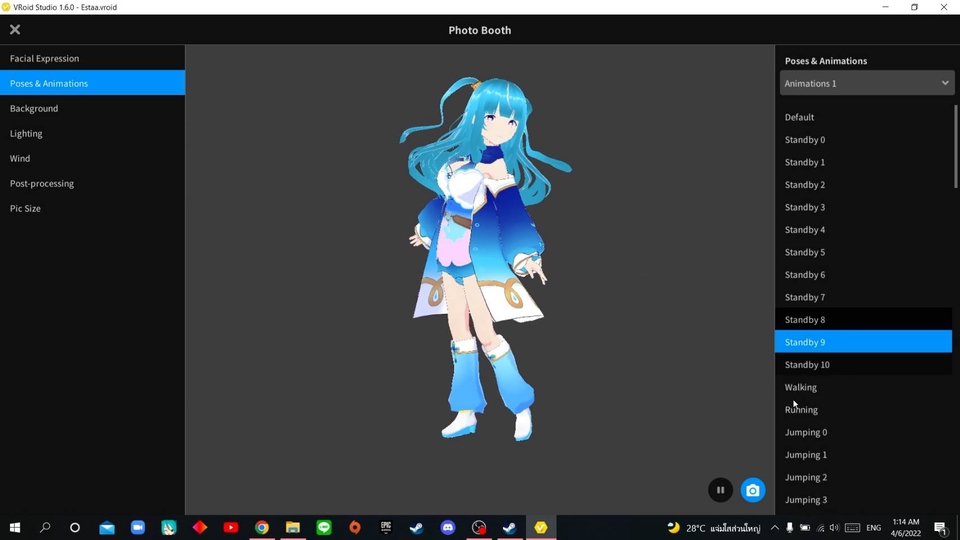Choose the Walking animation
The height and width of the screenshot is (540, 960).
coord(863,387)
